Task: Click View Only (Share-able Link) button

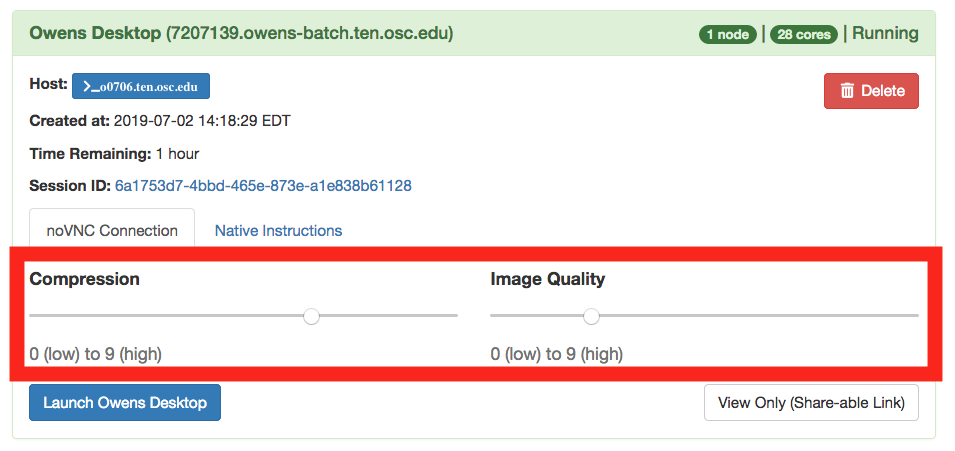Action: (811, 403)
